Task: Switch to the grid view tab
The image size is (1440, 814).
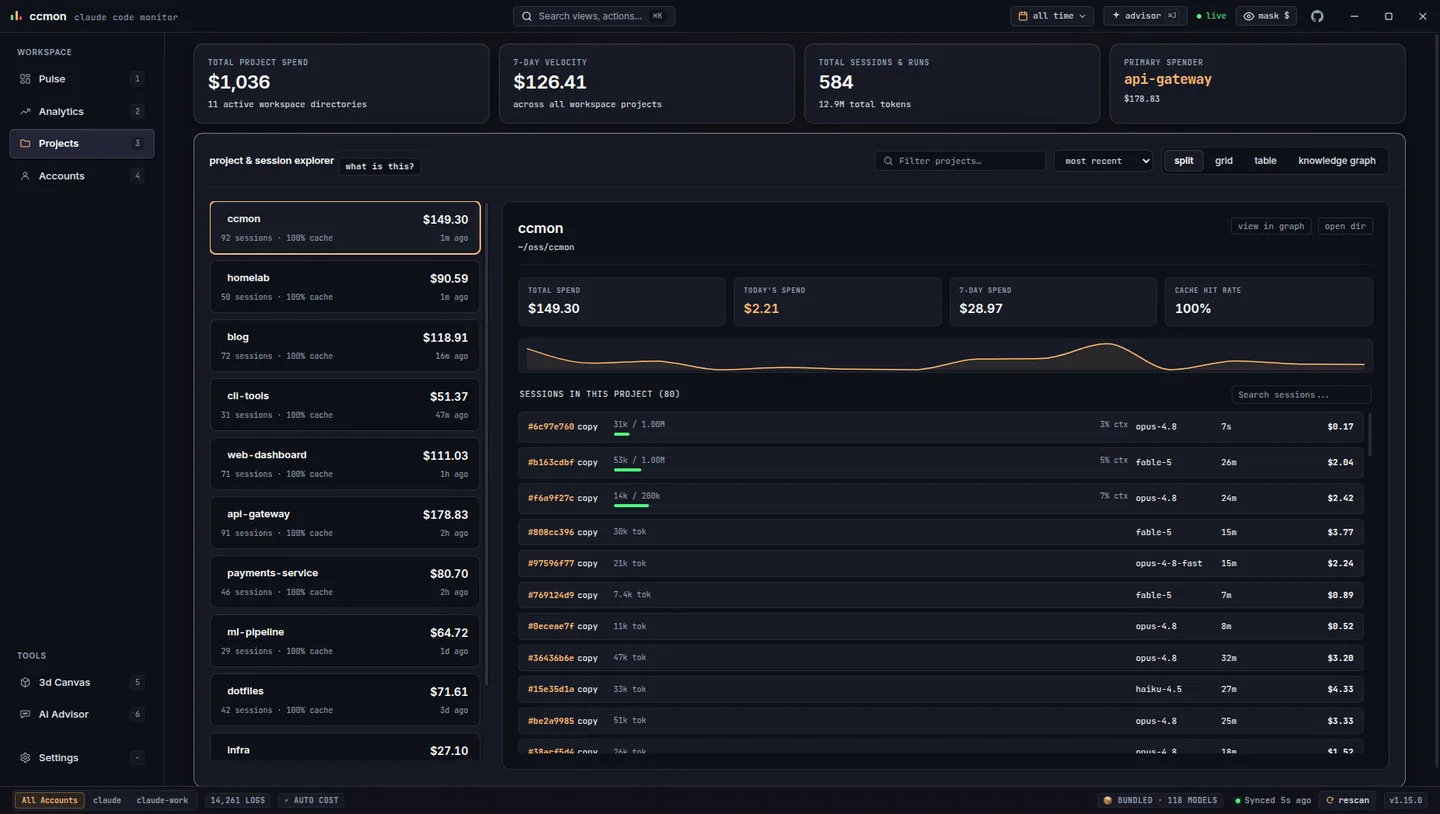Action: tap(1224, 161)
